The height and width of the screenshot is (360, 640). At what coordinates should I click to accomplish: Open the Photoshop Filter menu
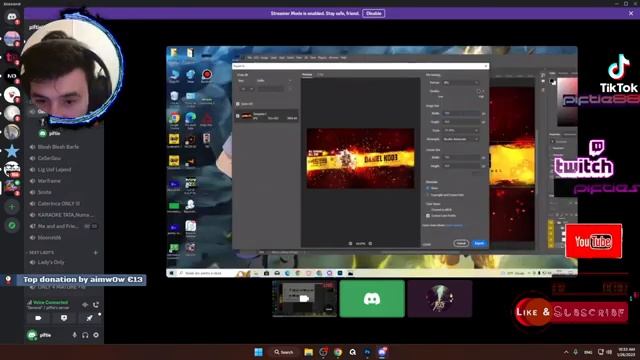pyautogui.click(x=299, y=58)
